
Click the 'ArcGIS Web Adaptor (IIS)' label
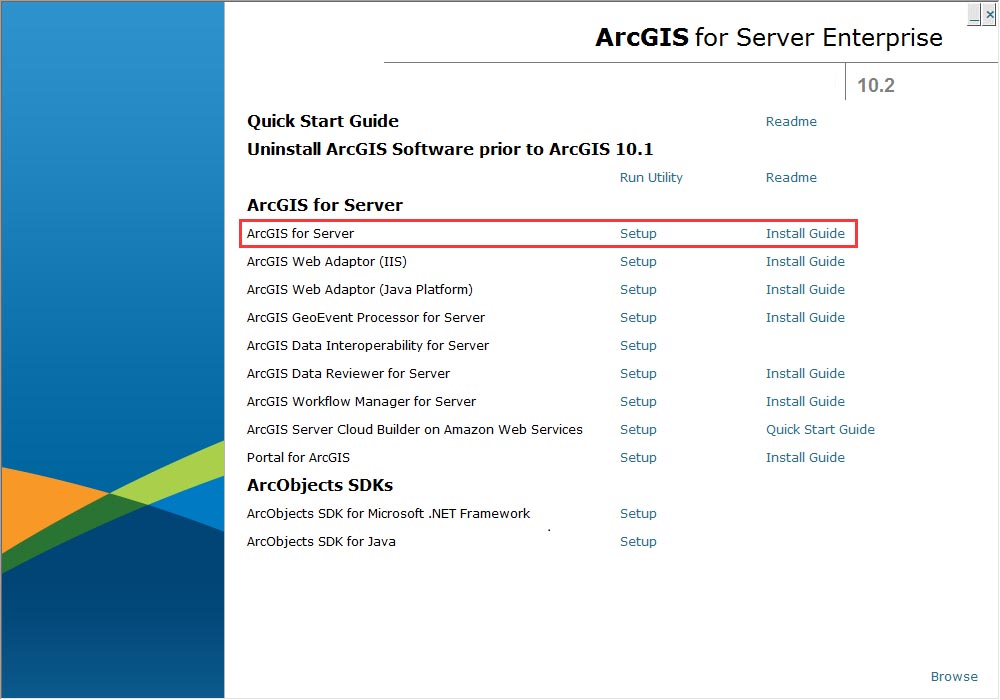[x=327, y=261]
